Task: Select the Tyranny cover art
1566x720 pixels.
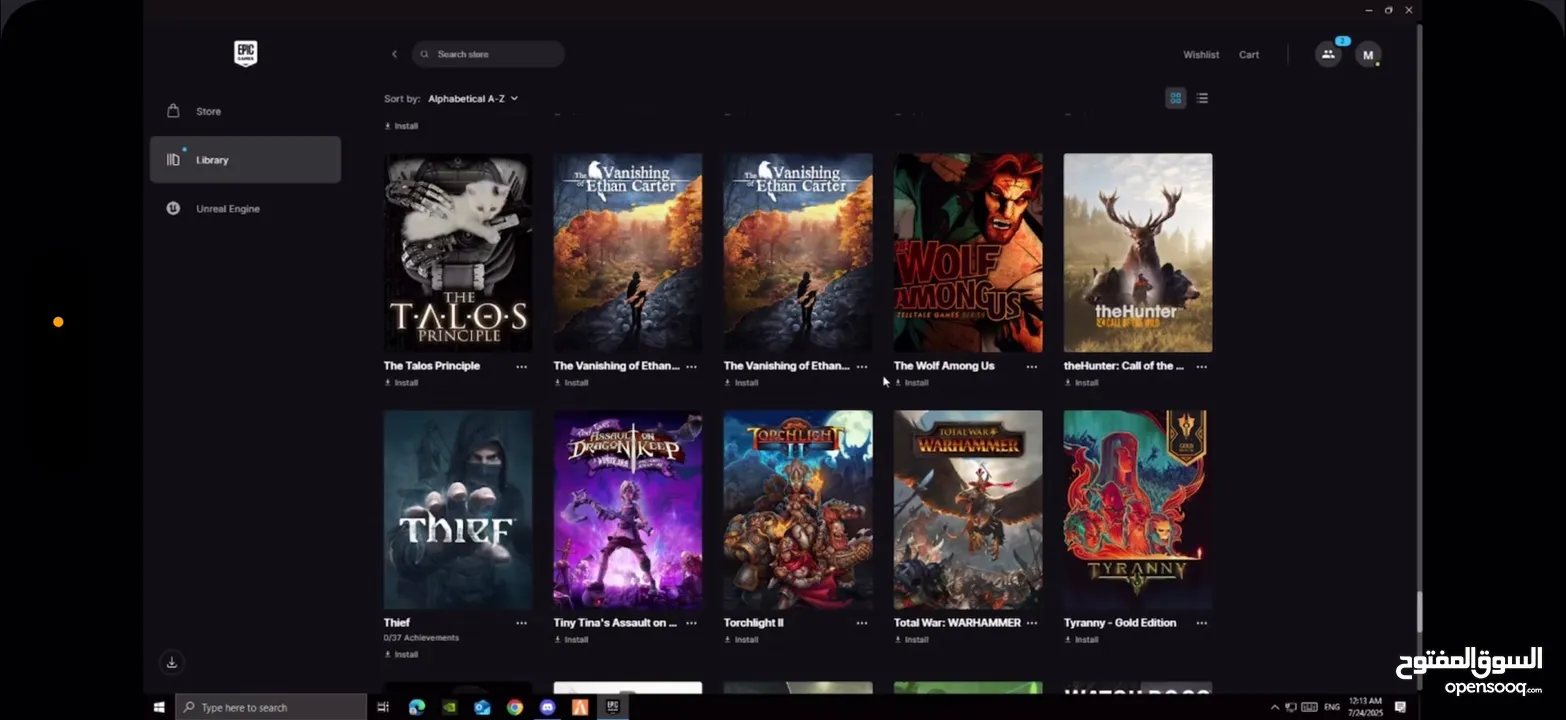Action: click(x=1138, y=510)
